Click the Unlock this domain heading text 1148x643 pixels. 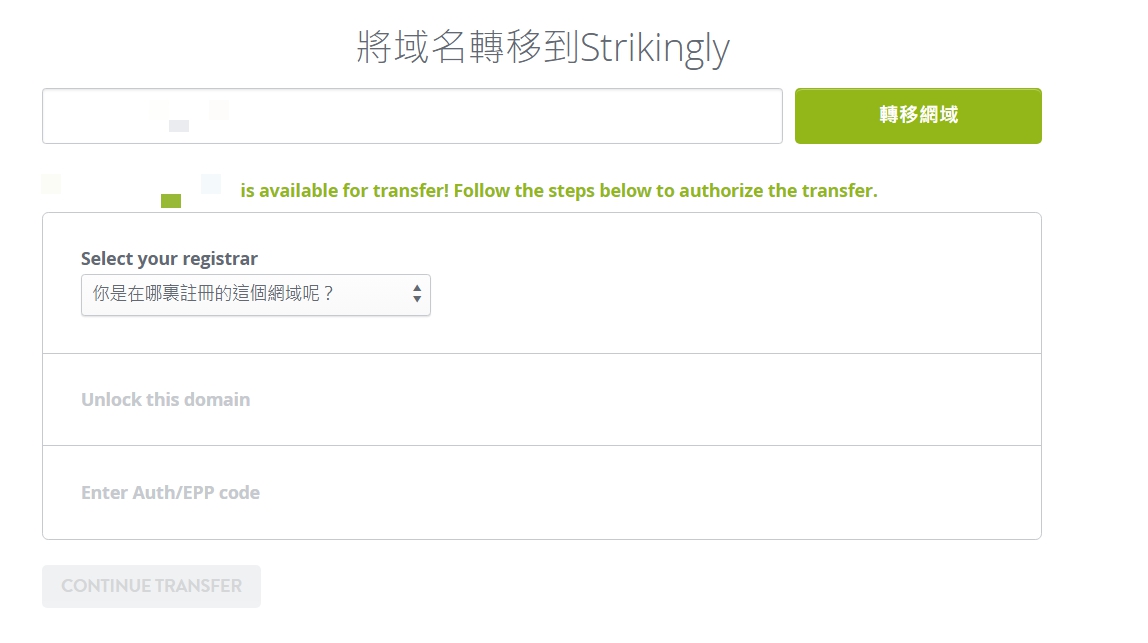[x=165, y=400]
